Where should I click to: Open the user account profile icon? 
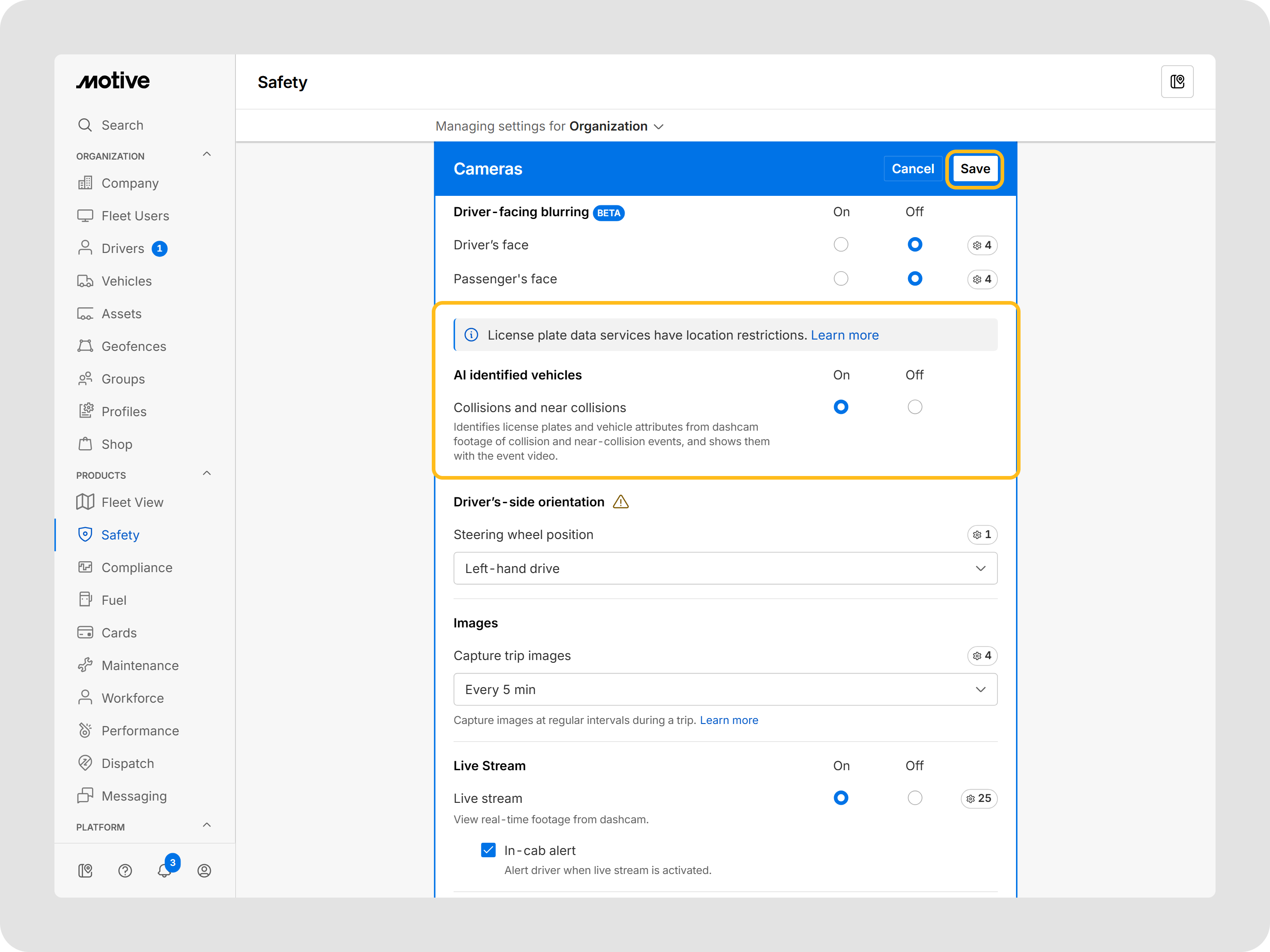point(204,870)
